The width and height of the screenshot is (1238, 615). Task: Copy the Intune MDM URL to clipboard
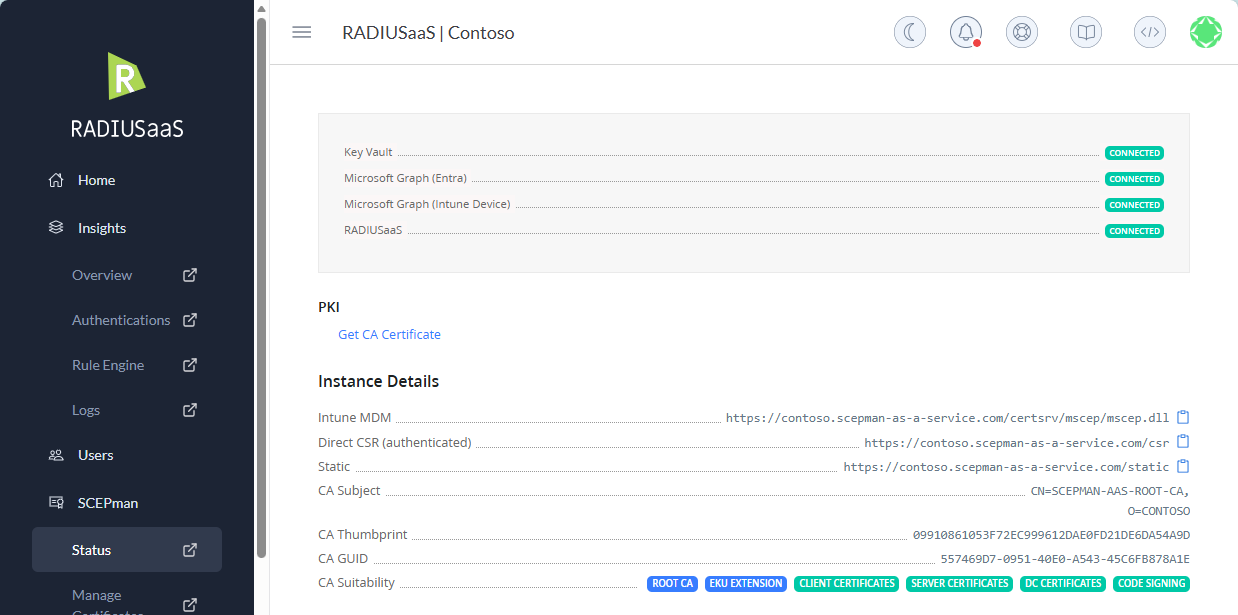(1182, 417)
